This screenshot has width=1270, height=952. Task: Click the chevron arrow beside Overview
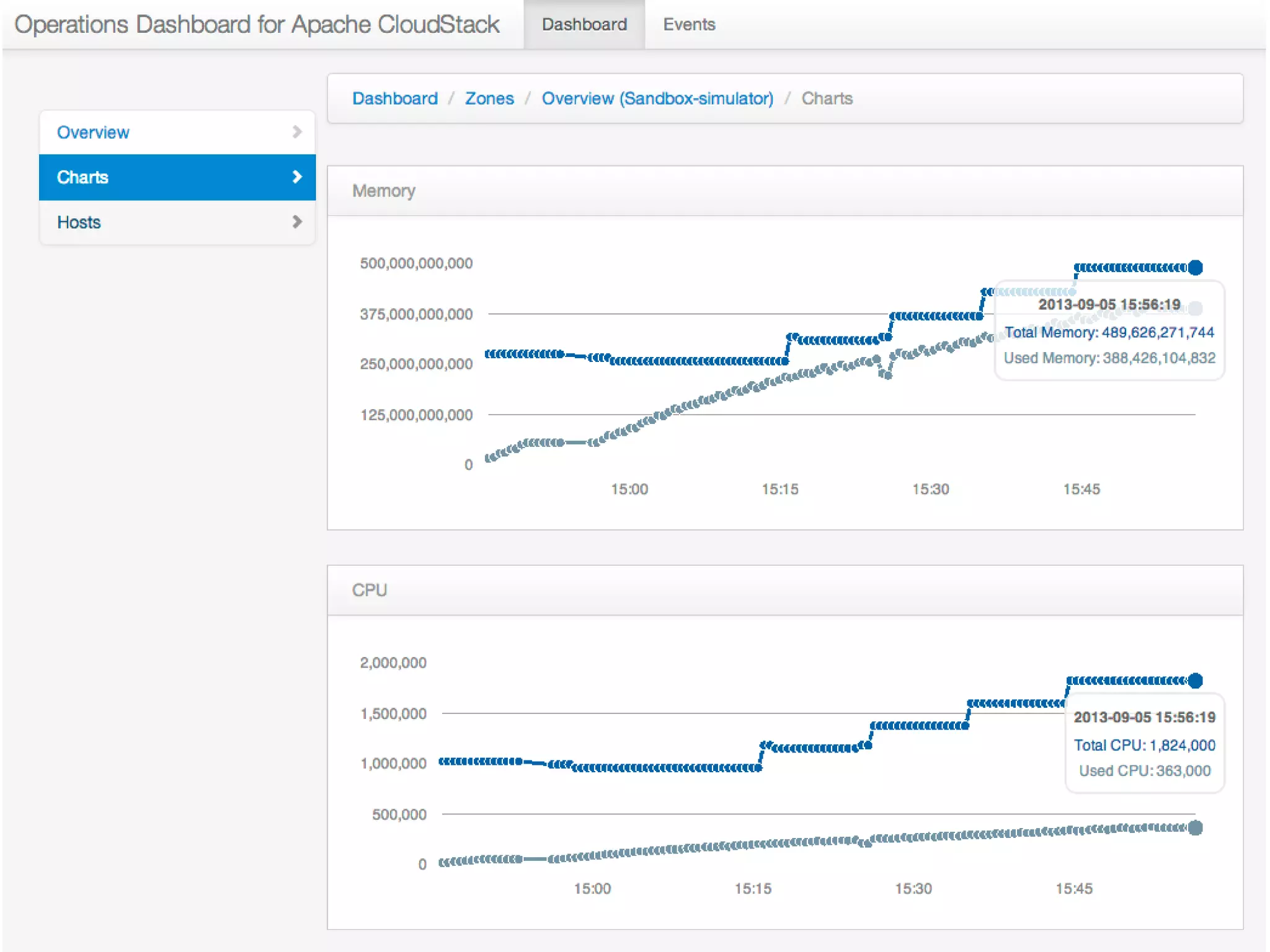click(x=296, y=132)
